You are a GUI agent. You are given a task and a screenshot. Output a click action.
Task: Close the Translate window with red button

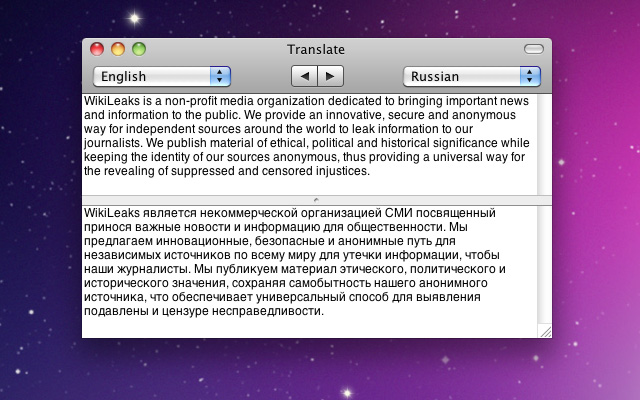click(97, 49)
